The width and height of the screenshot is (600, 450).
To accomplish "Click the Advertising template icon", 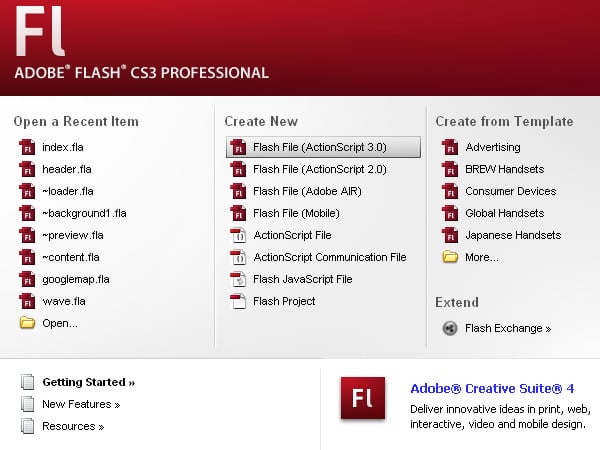I will coord(449,148).
